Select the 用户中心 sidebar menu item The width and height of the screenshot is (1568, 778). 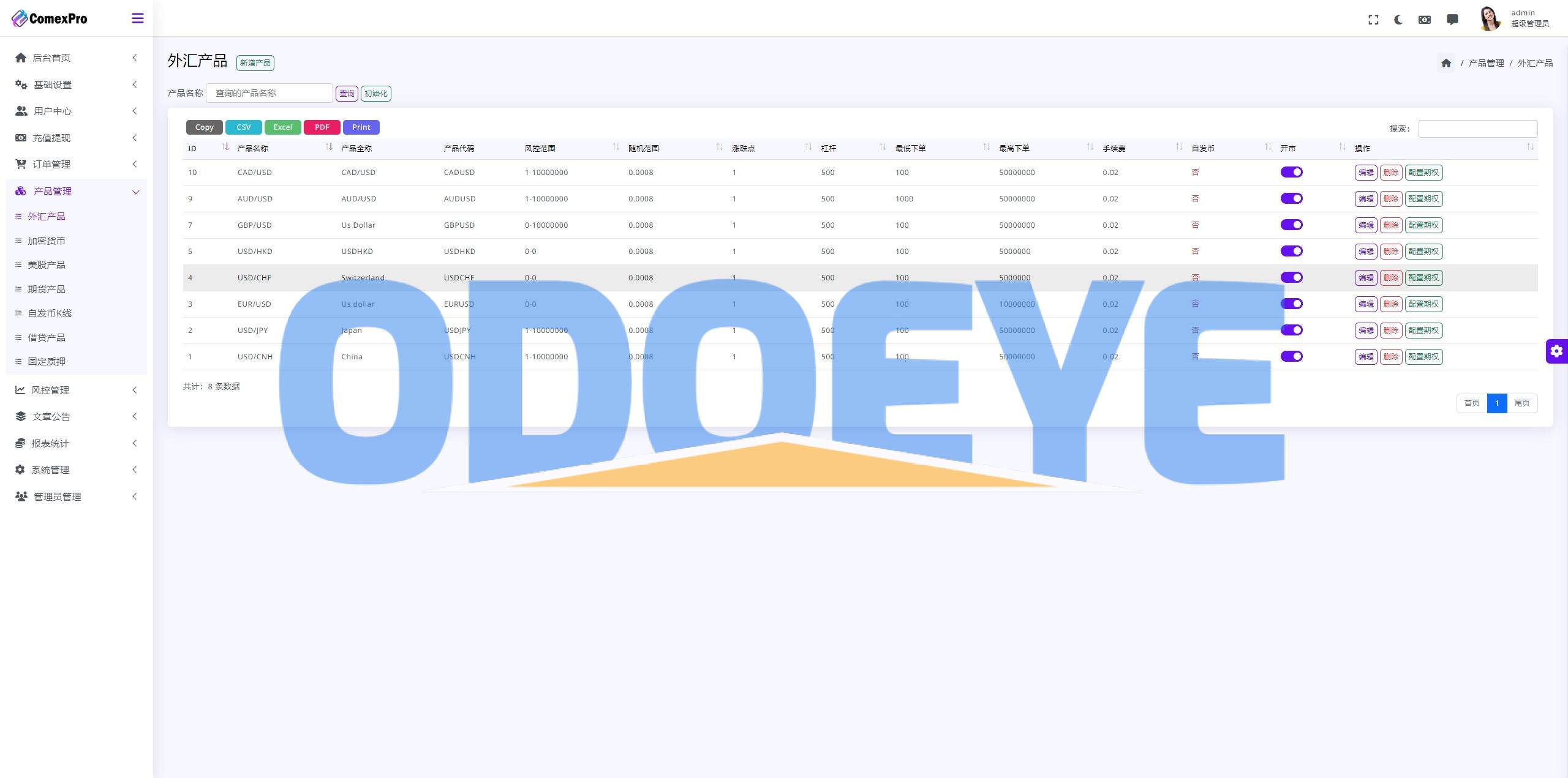tap(76, 110)
